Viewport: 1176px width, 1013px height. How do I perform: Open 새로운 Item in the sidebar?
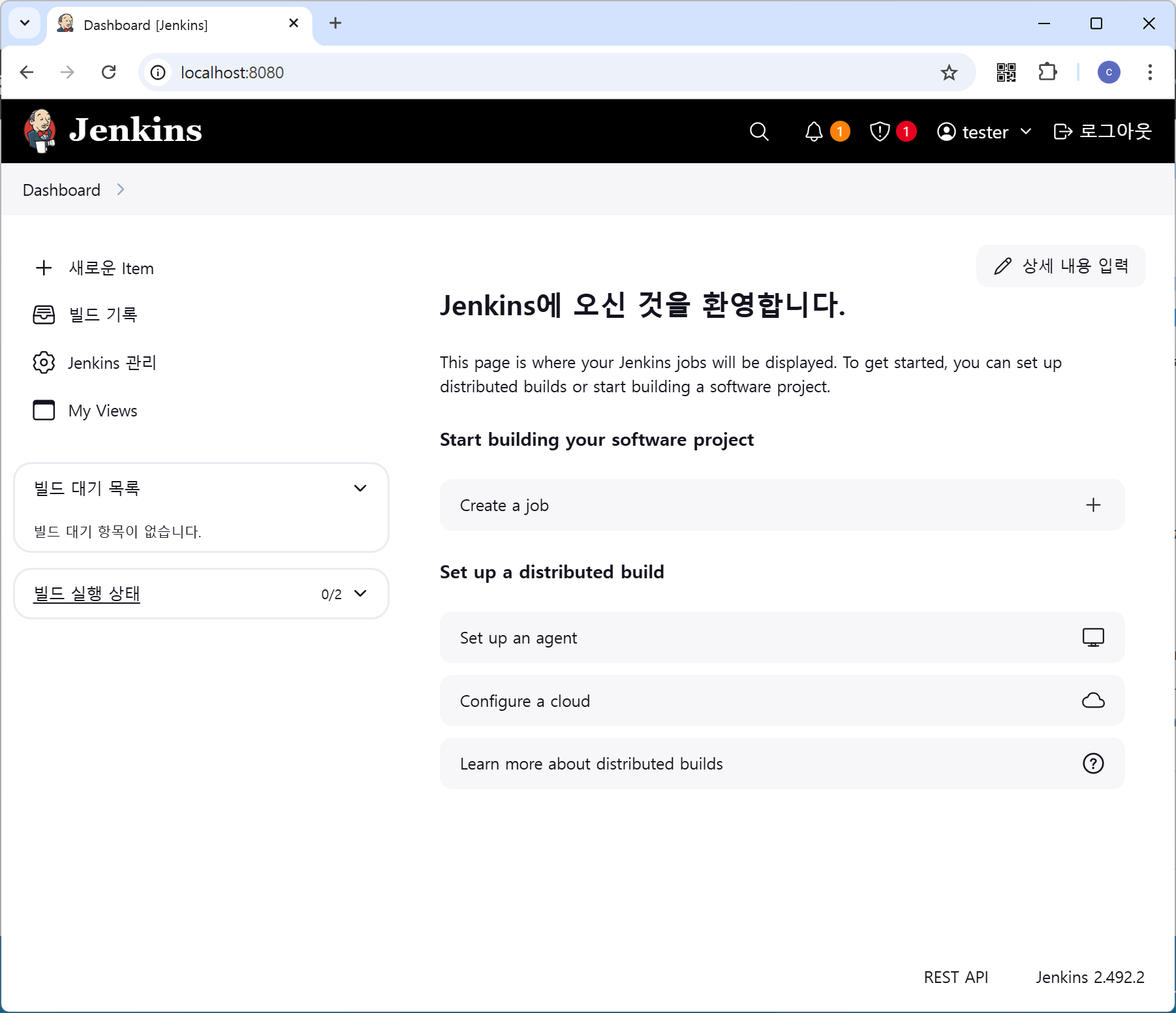click(95, 268)
